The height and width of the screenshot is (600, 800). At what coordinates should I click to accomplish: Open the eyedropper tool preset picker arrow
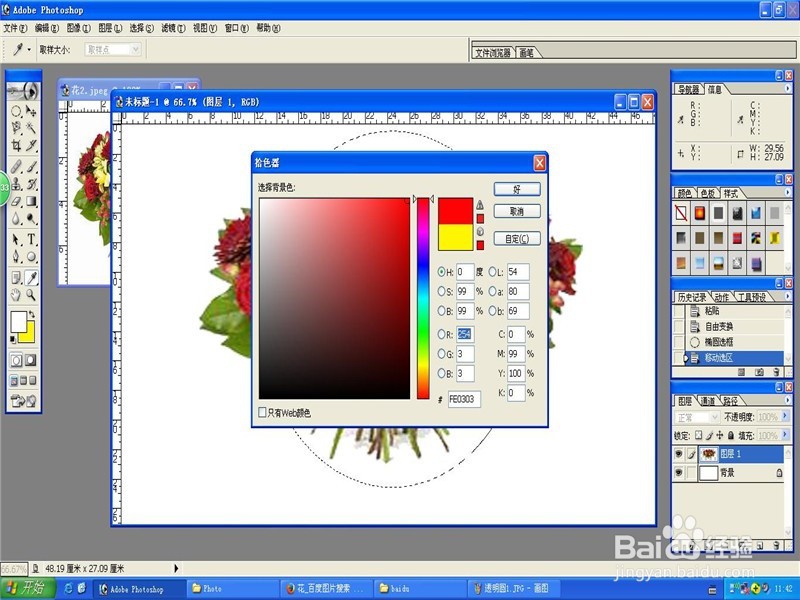click(x=29, y=49)
